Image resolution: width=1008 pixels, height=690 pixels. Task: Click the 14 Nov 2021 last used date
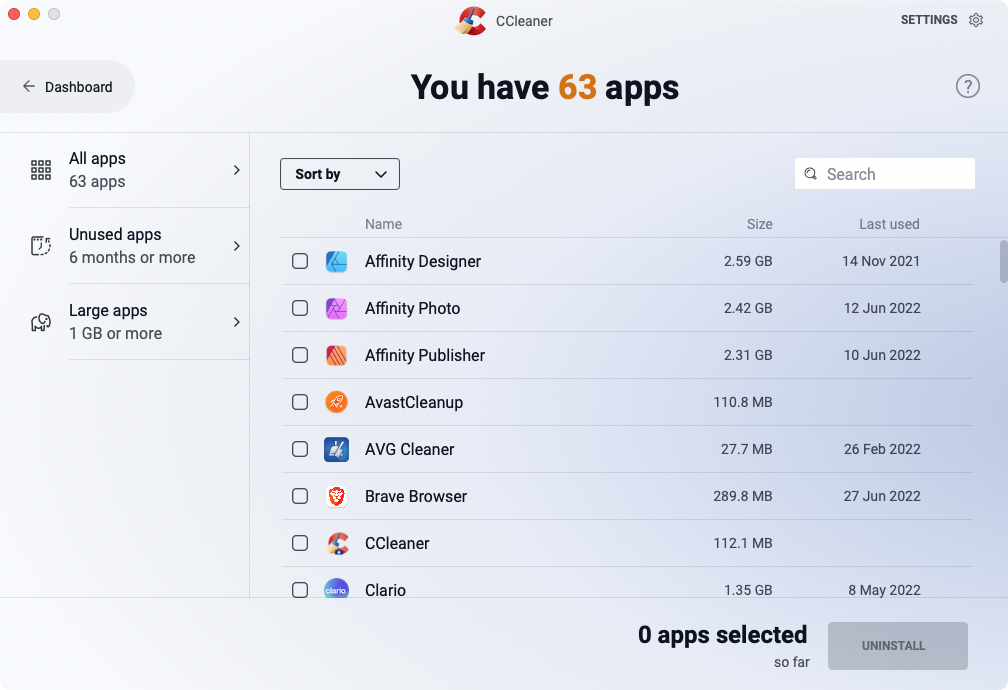click(x=881, y=261)
